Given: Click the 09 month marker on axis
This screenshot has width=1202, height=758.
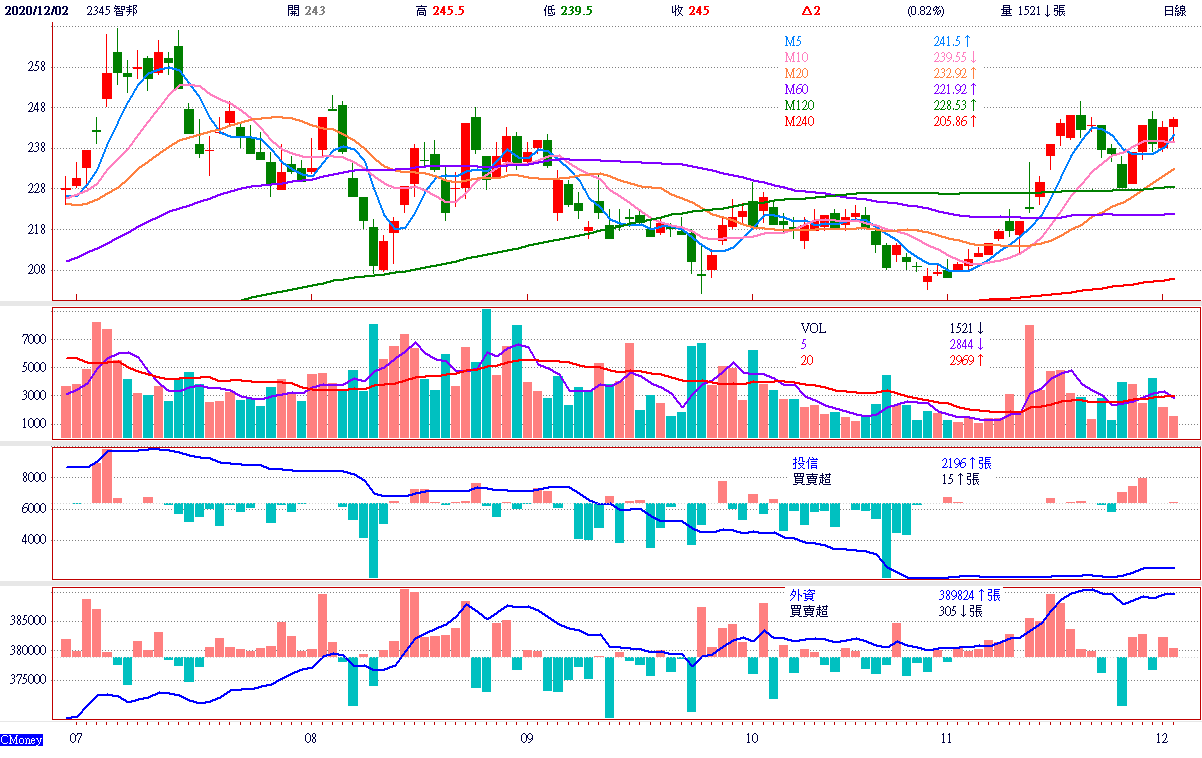Looking at the screenshot, I should coord(526,739).
